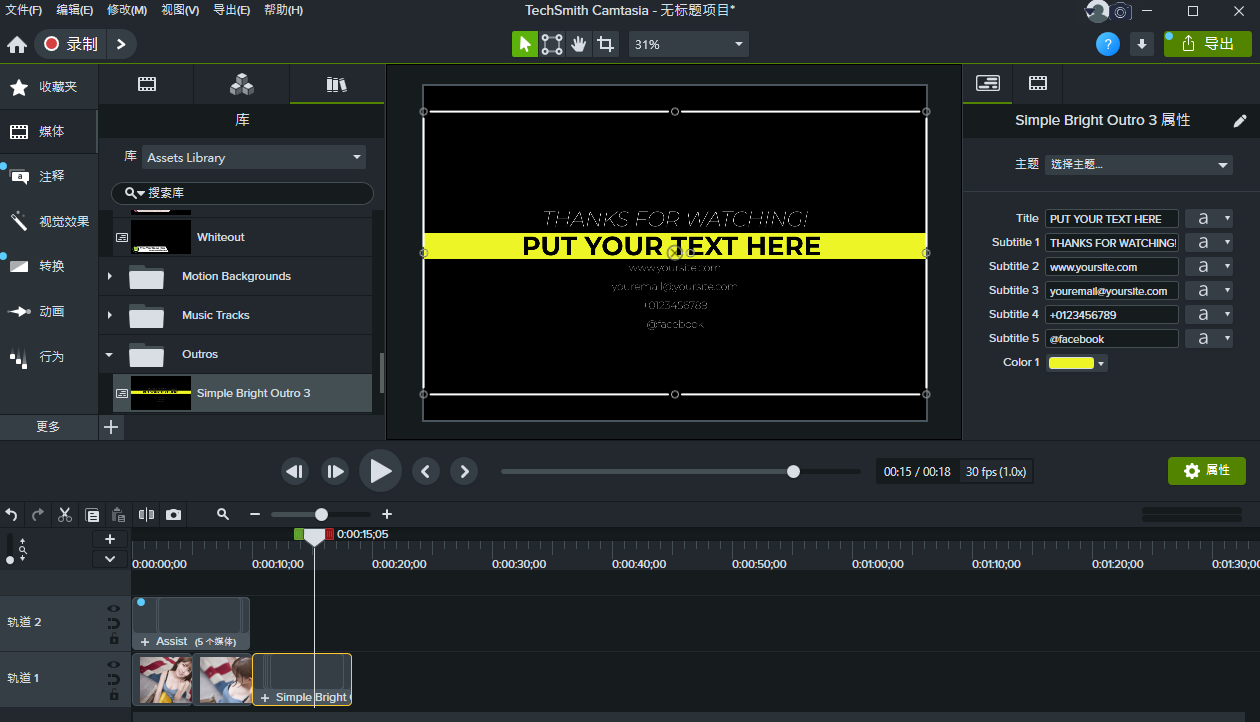Split the clip at the playhead
1260x722 pixels.
pos(147,515)
